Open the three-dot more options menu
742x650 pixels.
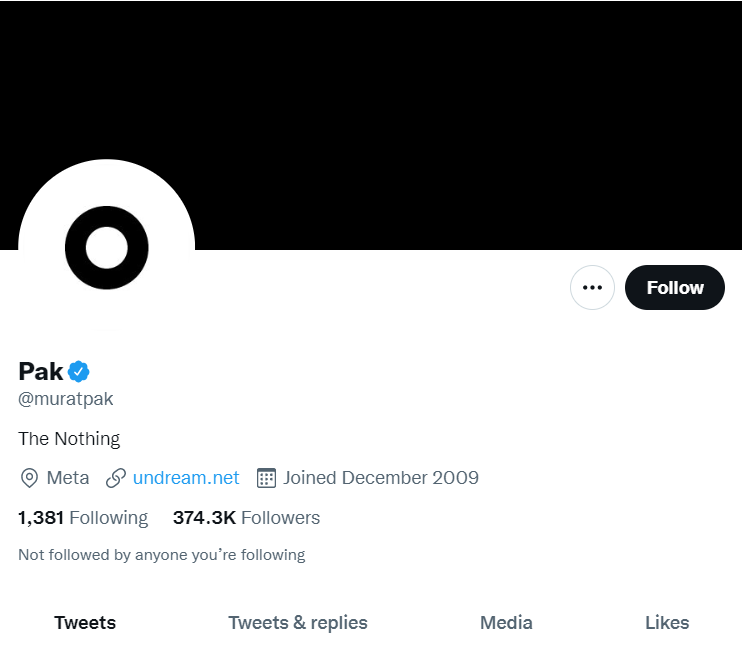coord(592,288)
